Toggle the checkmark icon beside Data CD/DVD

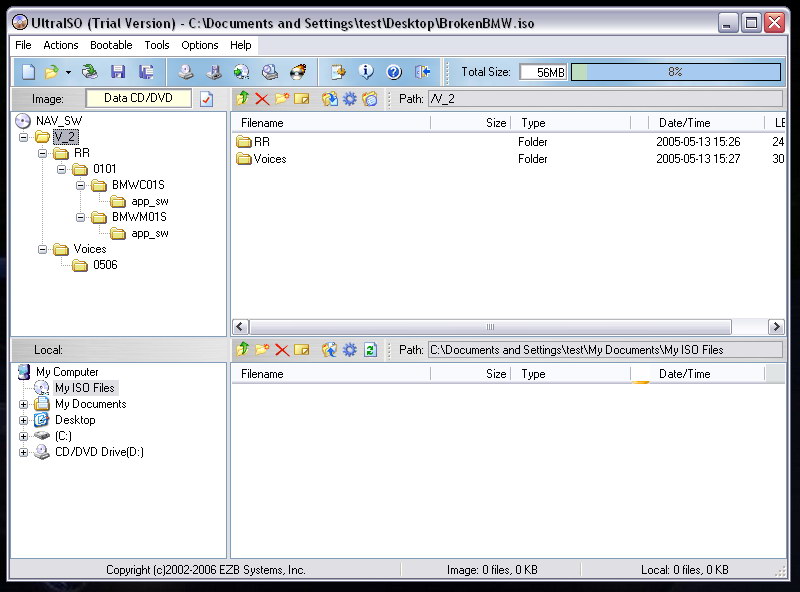click(x=206, y=99)
